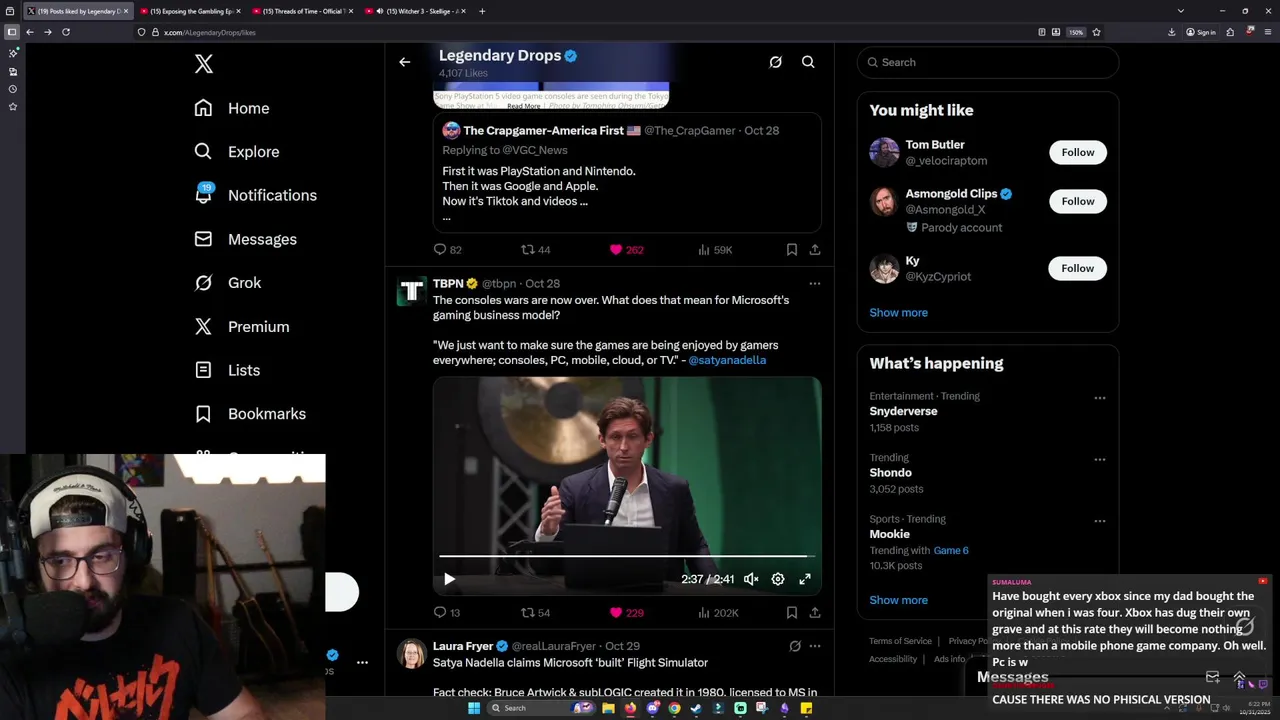Image resolution: width=1280 pixels, height=720 pixels.
Task: Follow Ky
Action: point(1078,268)
